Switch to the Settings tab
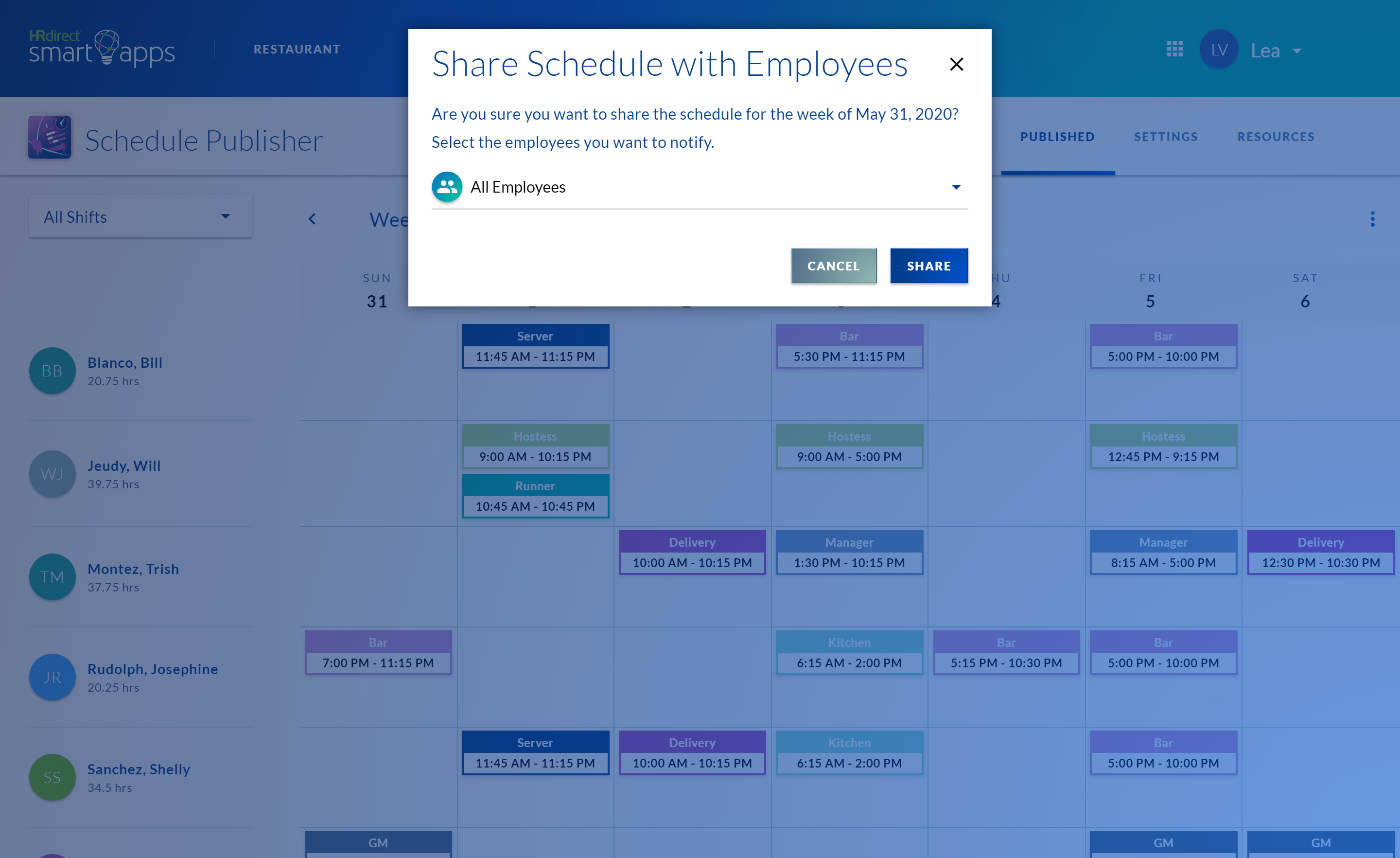The image size is (1400, 858). pyautogui.click(x=1165, y=137)
